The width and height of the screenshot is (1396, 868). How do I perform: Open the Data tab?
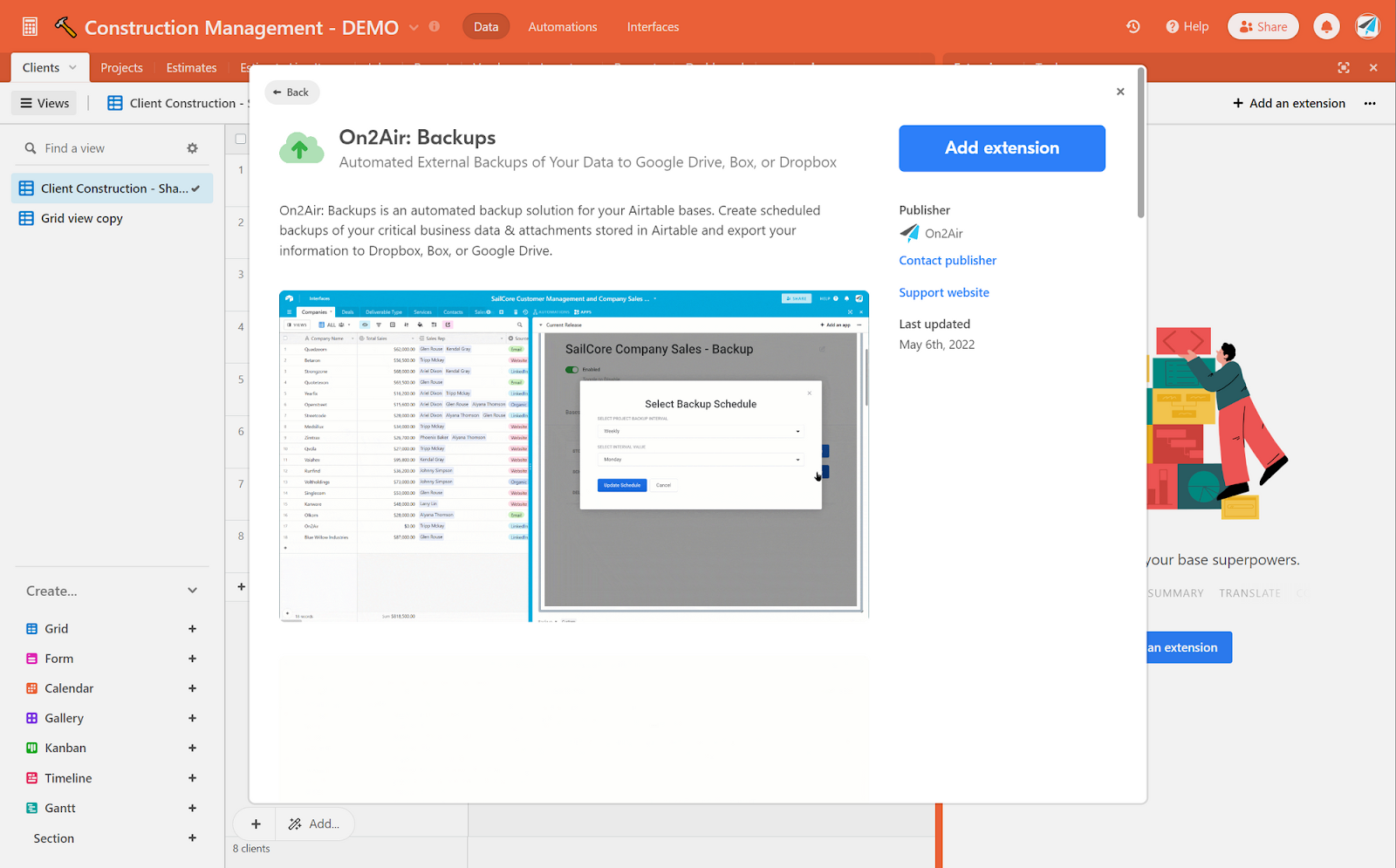(486, 27)
